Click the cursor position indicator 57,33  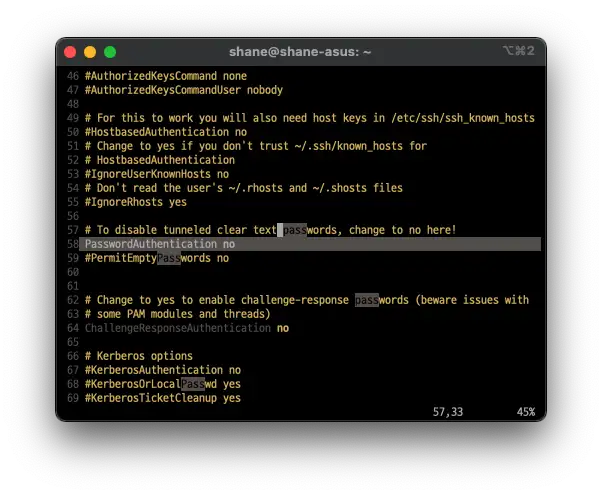[x=448, y=412]
